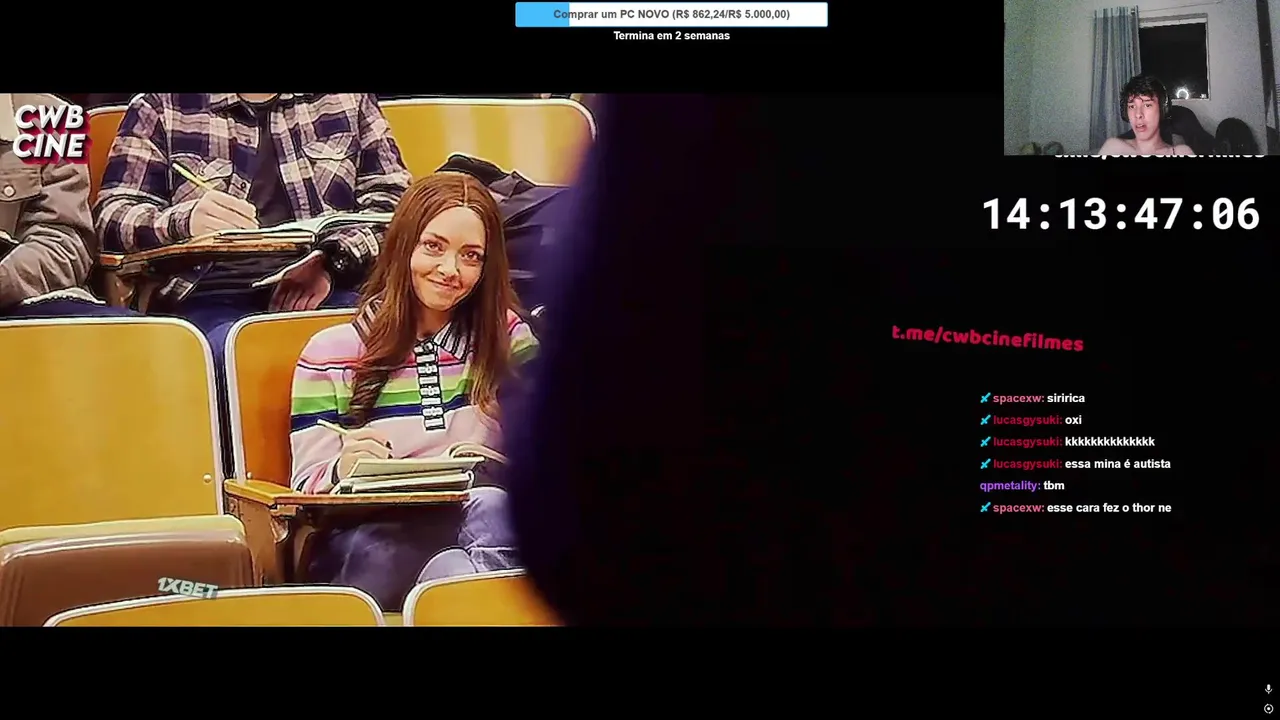Click the qpmetality username in chat
This screenshot has width=1280, height=720.
coord(1010,486)
